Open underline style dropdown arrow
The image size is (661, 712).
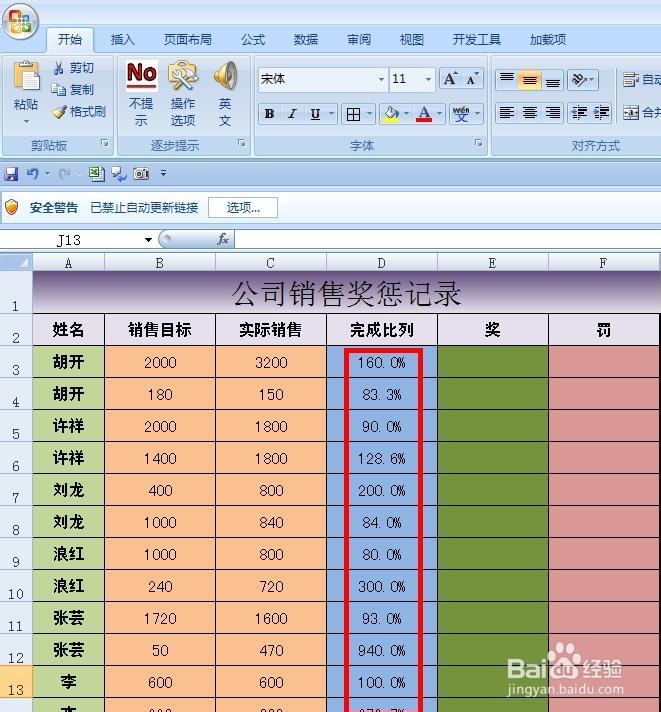332,114
